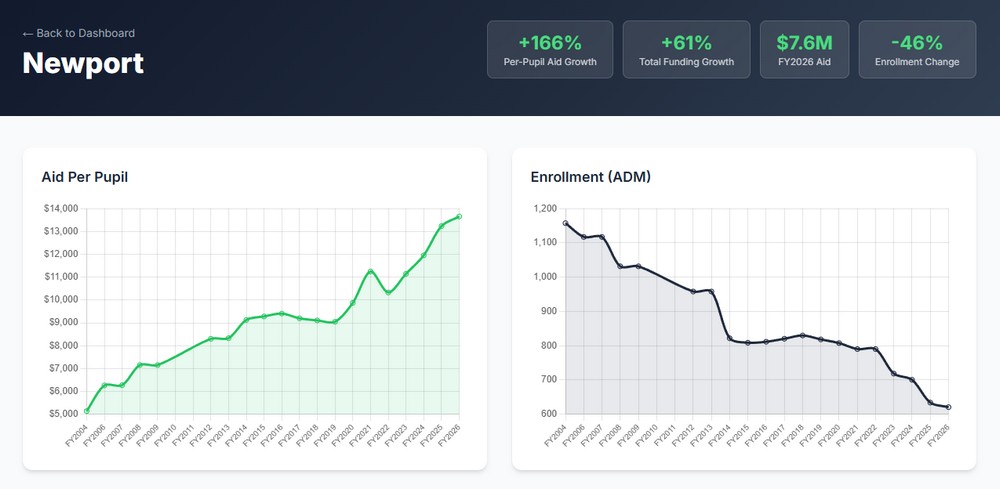Image resolution: width=1000 pixels, height=489 pixels.
Task: Click the Enrollment Change stat card
Action: click(x=917, y=50)
